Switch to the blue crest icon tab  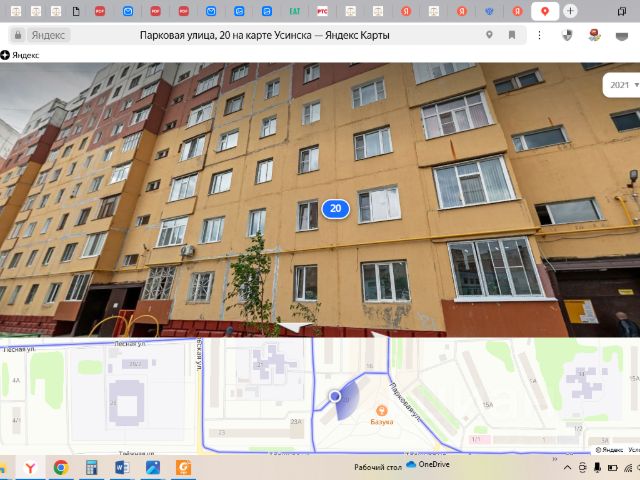coord(489,11)
